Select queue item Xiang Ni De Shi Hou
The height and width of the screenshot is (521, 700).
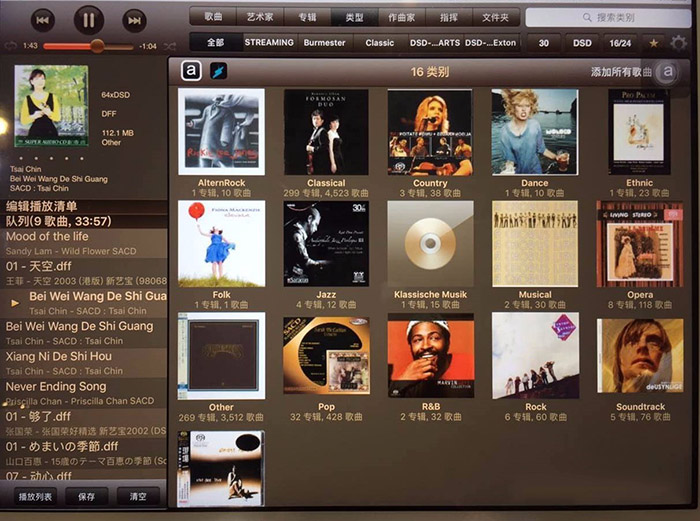[84, 363]
